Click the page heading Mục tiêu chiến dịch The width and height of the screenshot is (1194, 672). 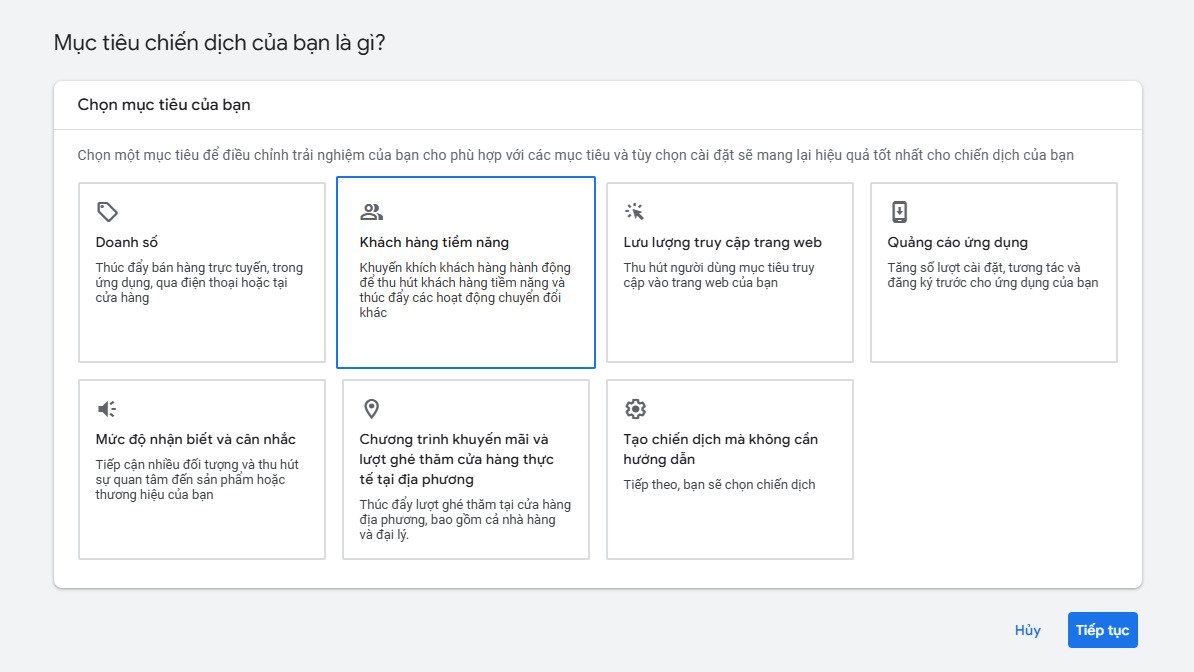pos(219,43)
